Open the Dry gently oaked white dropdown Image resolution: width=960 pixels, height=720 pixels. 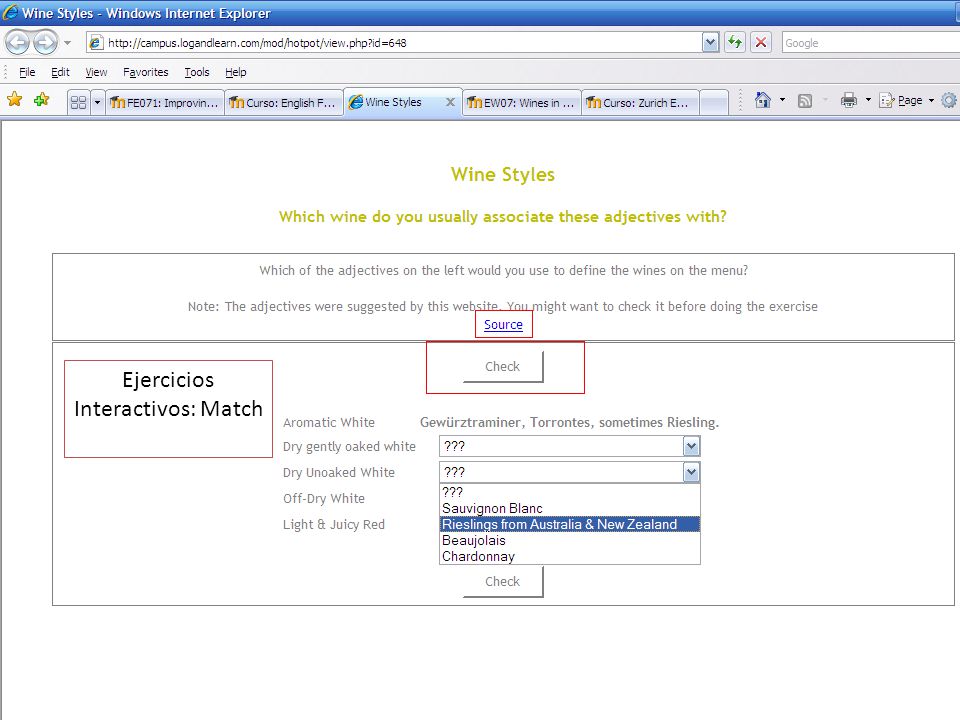(x=569, y=446)
